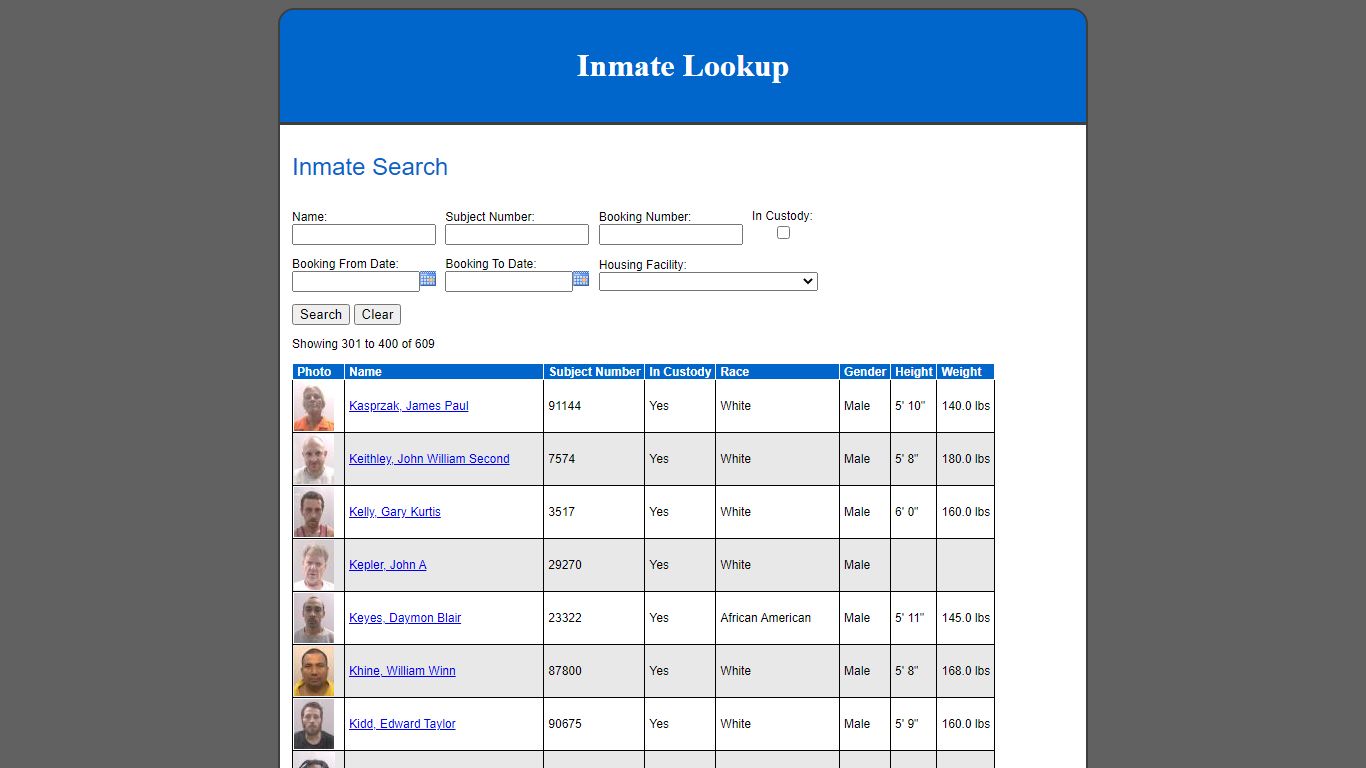Open the Booking To Date calendar picker

[x=581, y=279]
